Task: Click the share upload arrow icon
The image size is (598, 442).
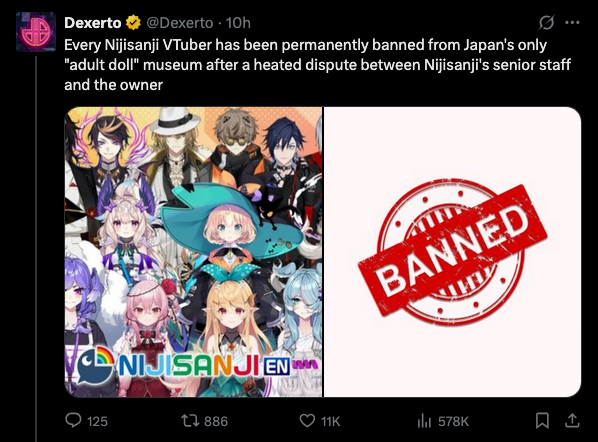Action: (x=572, y=420)
